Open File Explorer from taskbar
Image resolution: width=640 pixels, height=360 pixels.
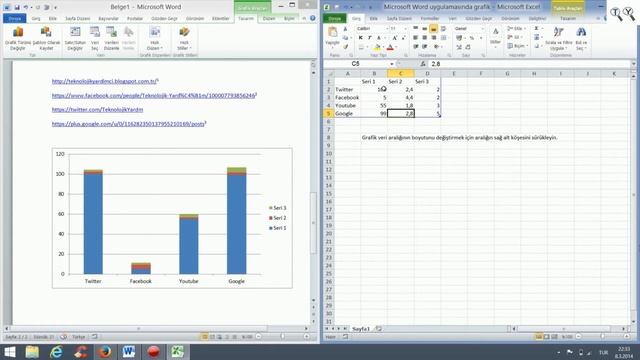pos(32,352)
